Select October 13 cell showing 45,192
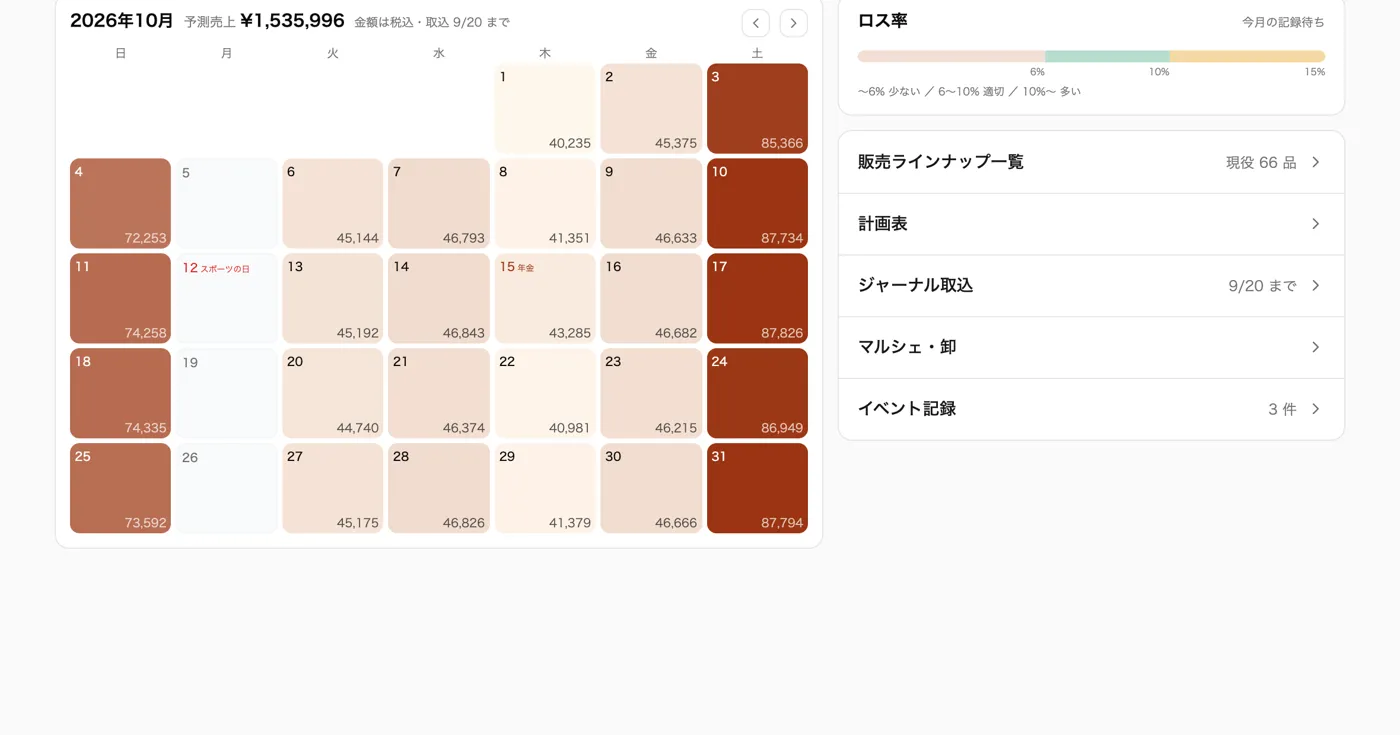 tap(333, 299)
